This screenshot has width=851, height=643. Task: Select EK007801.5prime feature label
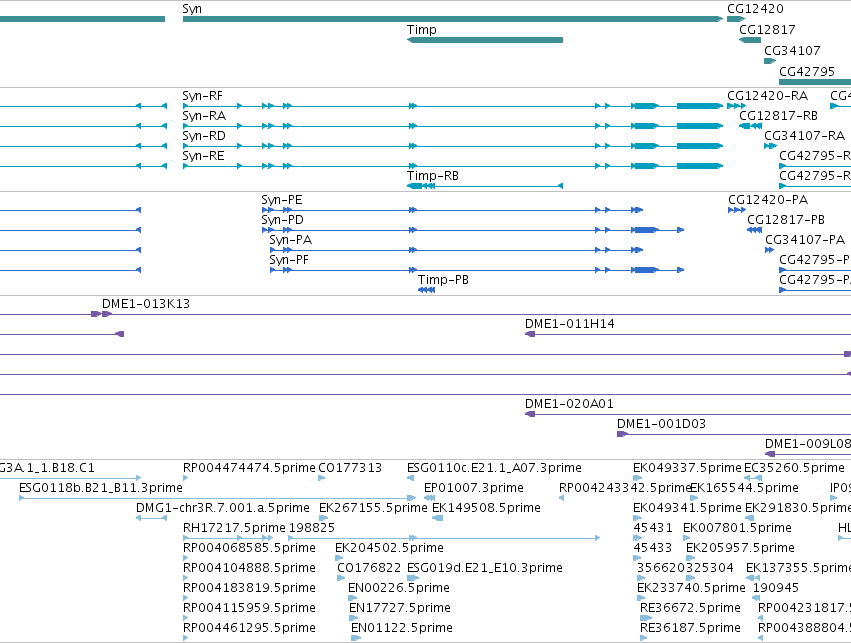coord(737,528)
